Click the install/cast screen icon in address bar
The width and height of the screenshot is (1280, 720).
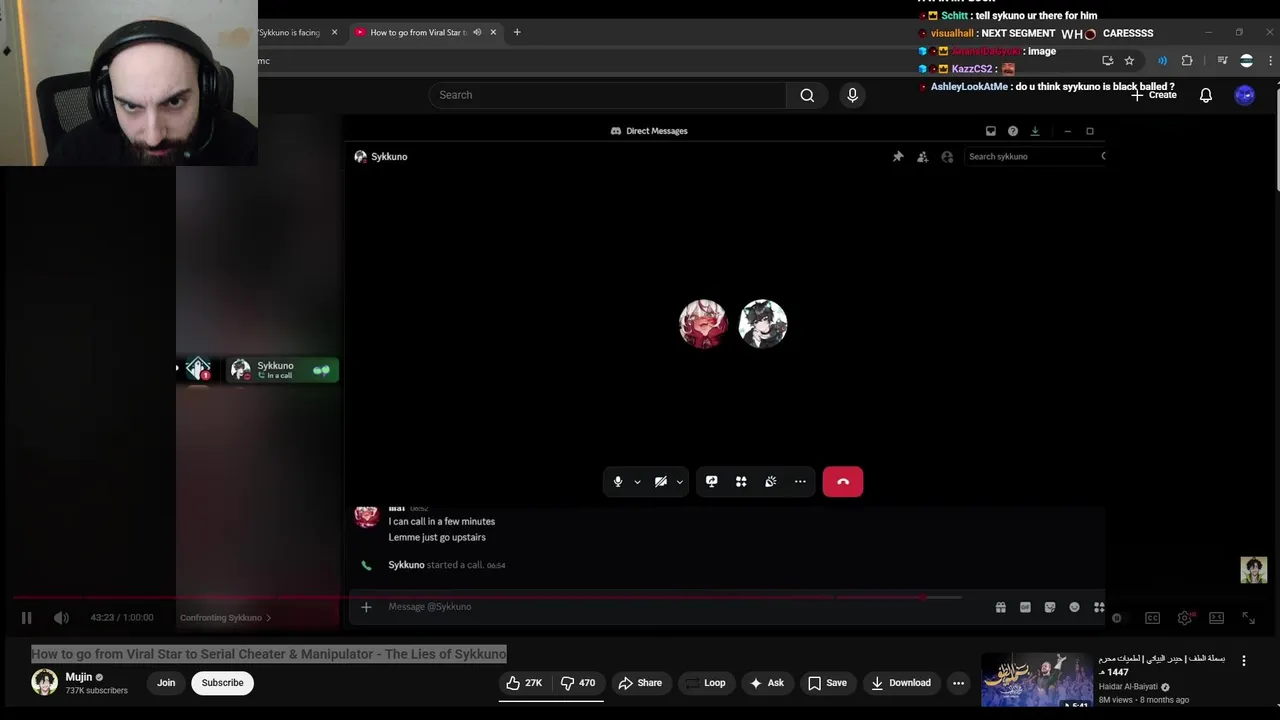(1107, 61)
